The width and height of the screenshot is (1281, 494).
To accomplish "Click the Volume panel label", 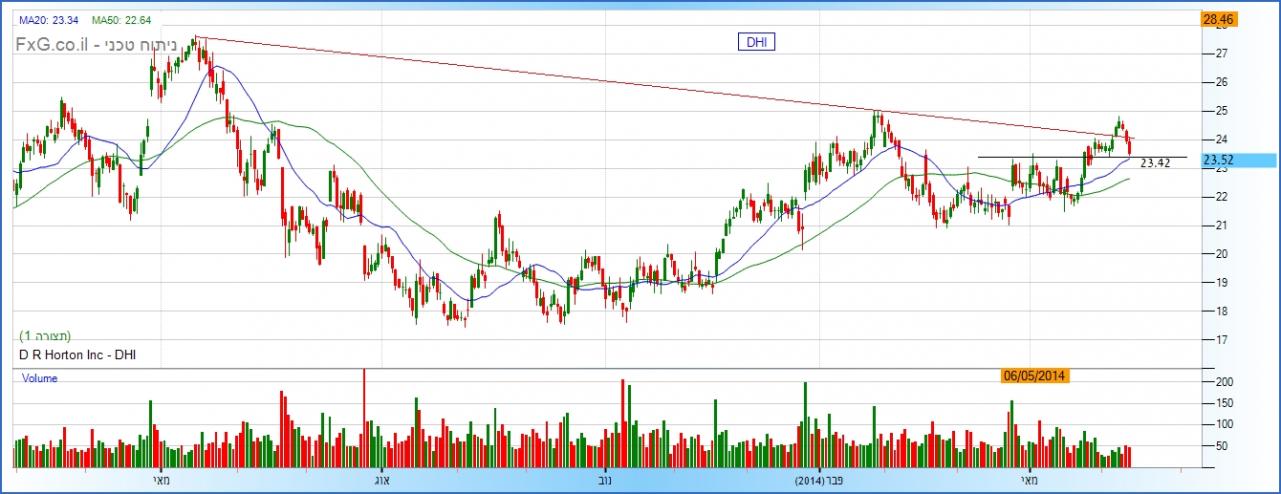I will tap(39, 379).
